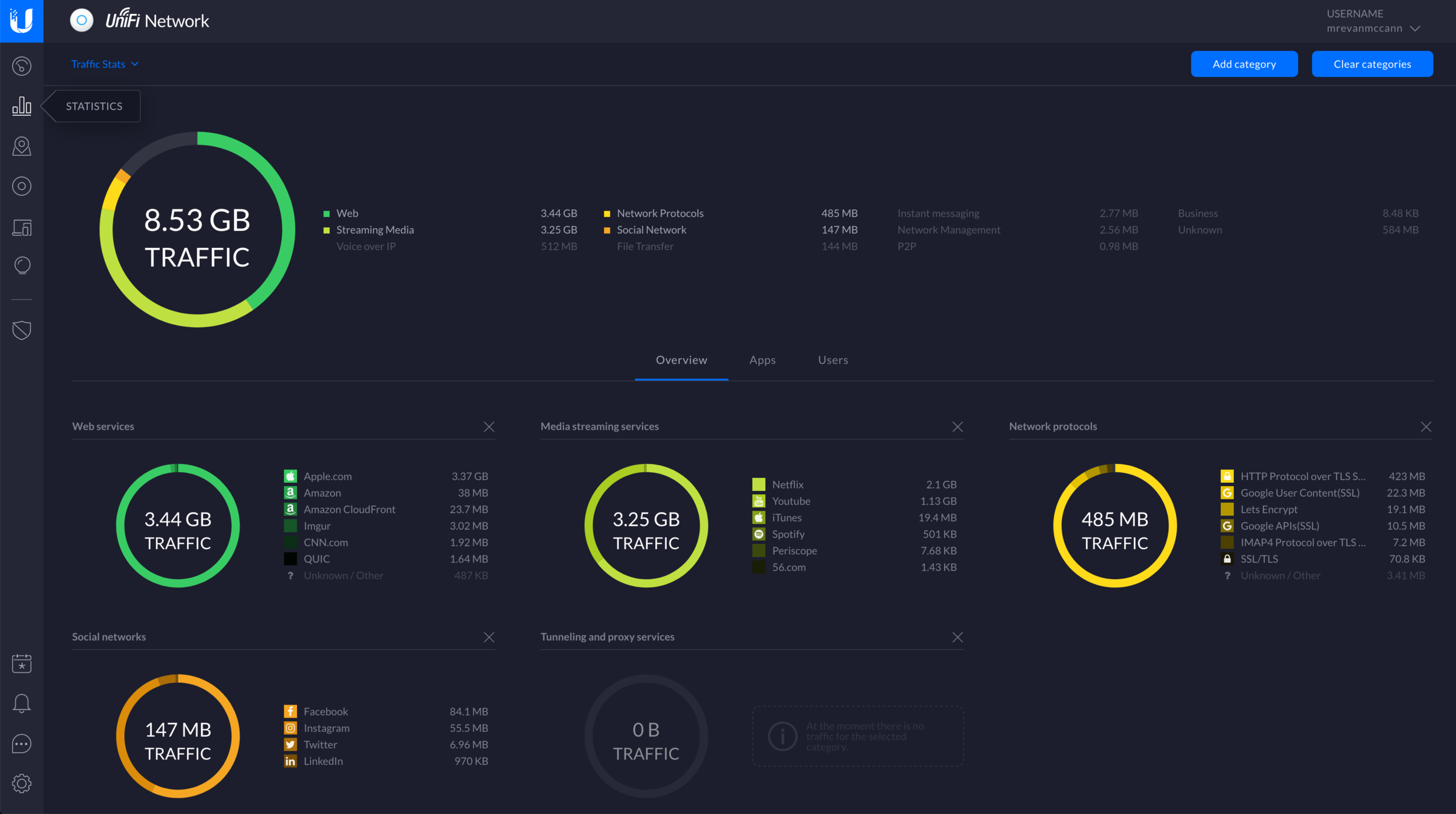Click the Facebook app icon
The width and height of the screenshot is (1456, 814).
(x=290, y=712)
